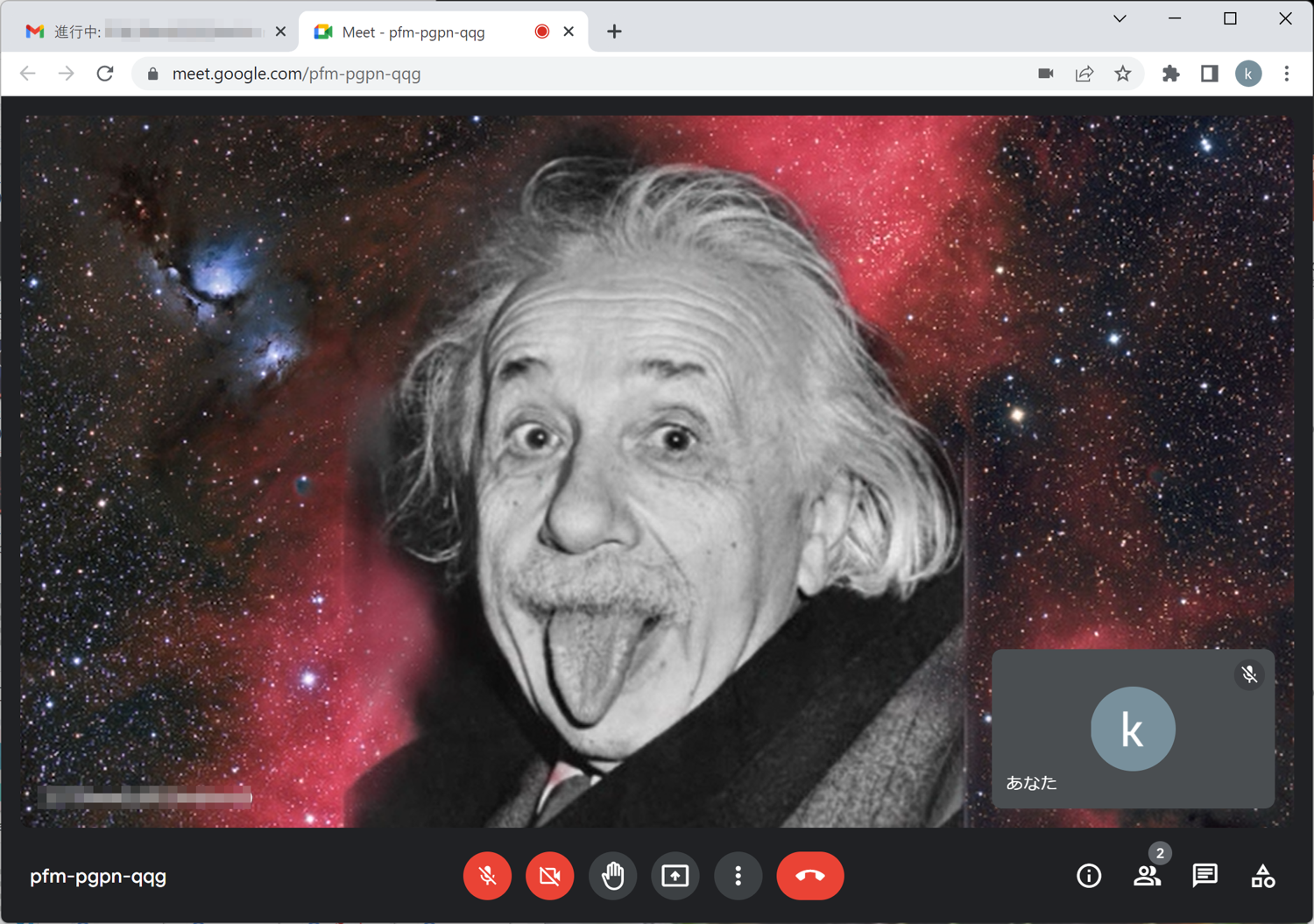Turn on the camera in Meet controls
The width and height of the screenshot is (1314, 924).
pos(550,875)
